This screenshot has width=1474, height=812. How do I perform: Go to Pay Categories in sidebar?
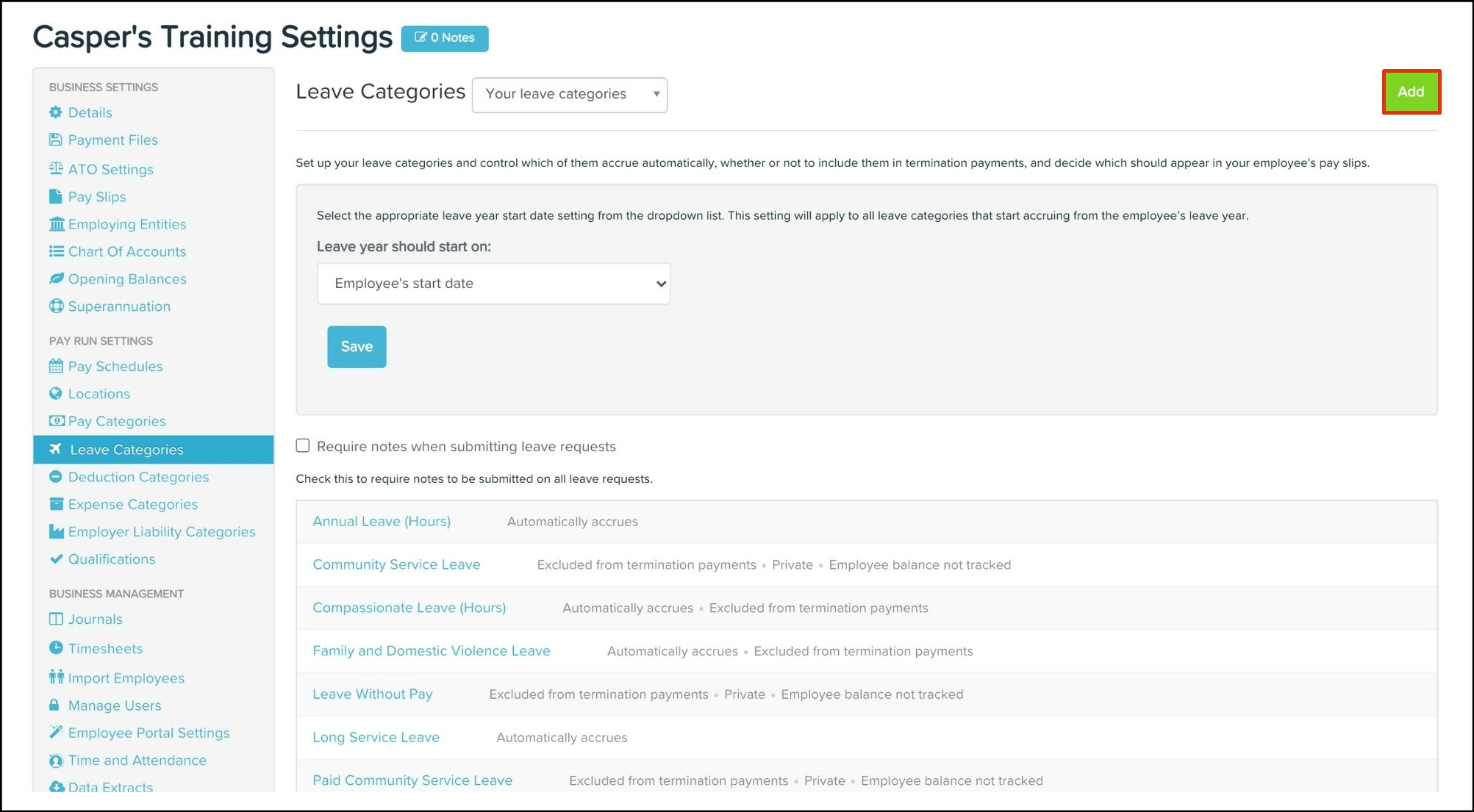117,421
